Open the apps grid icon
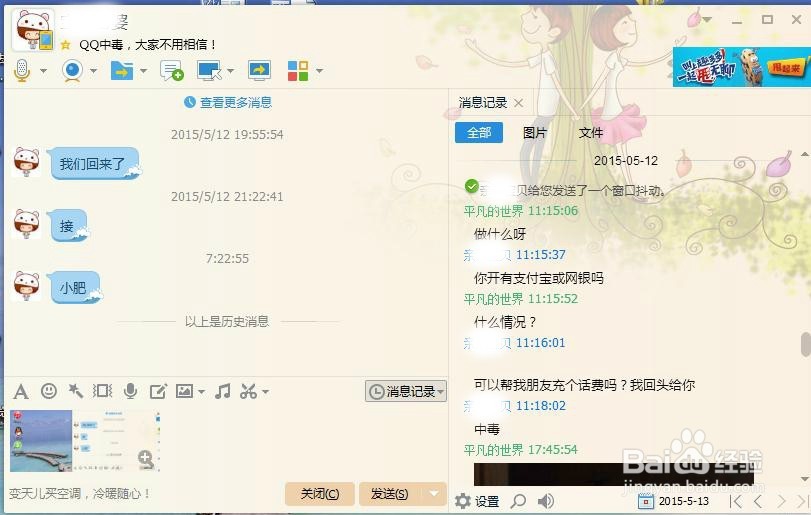 click(298, 71)
